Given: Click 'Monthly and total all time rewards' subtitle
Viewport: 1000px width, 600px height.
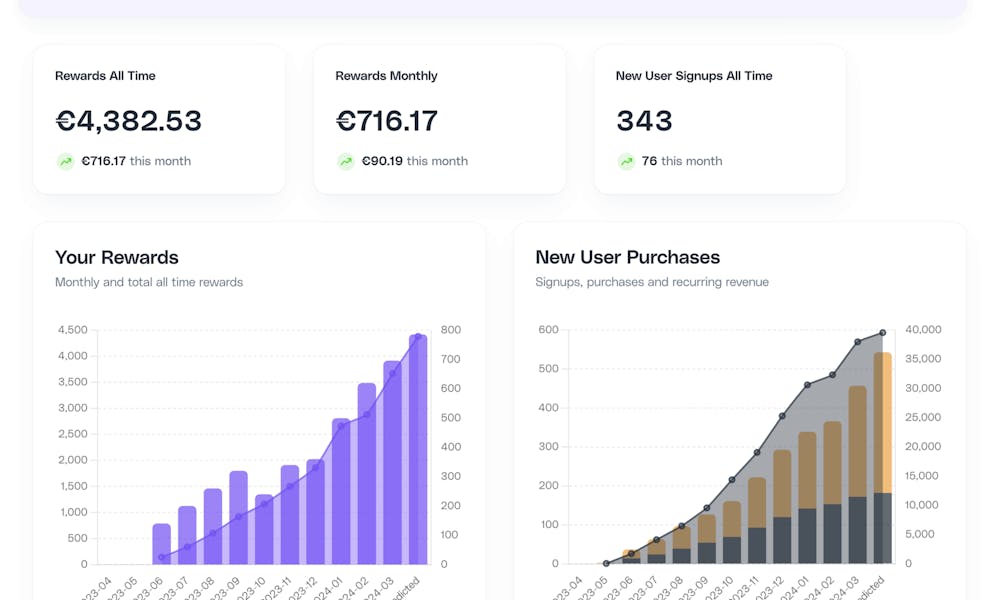Looking at the screenshot, I should (149, 282).
